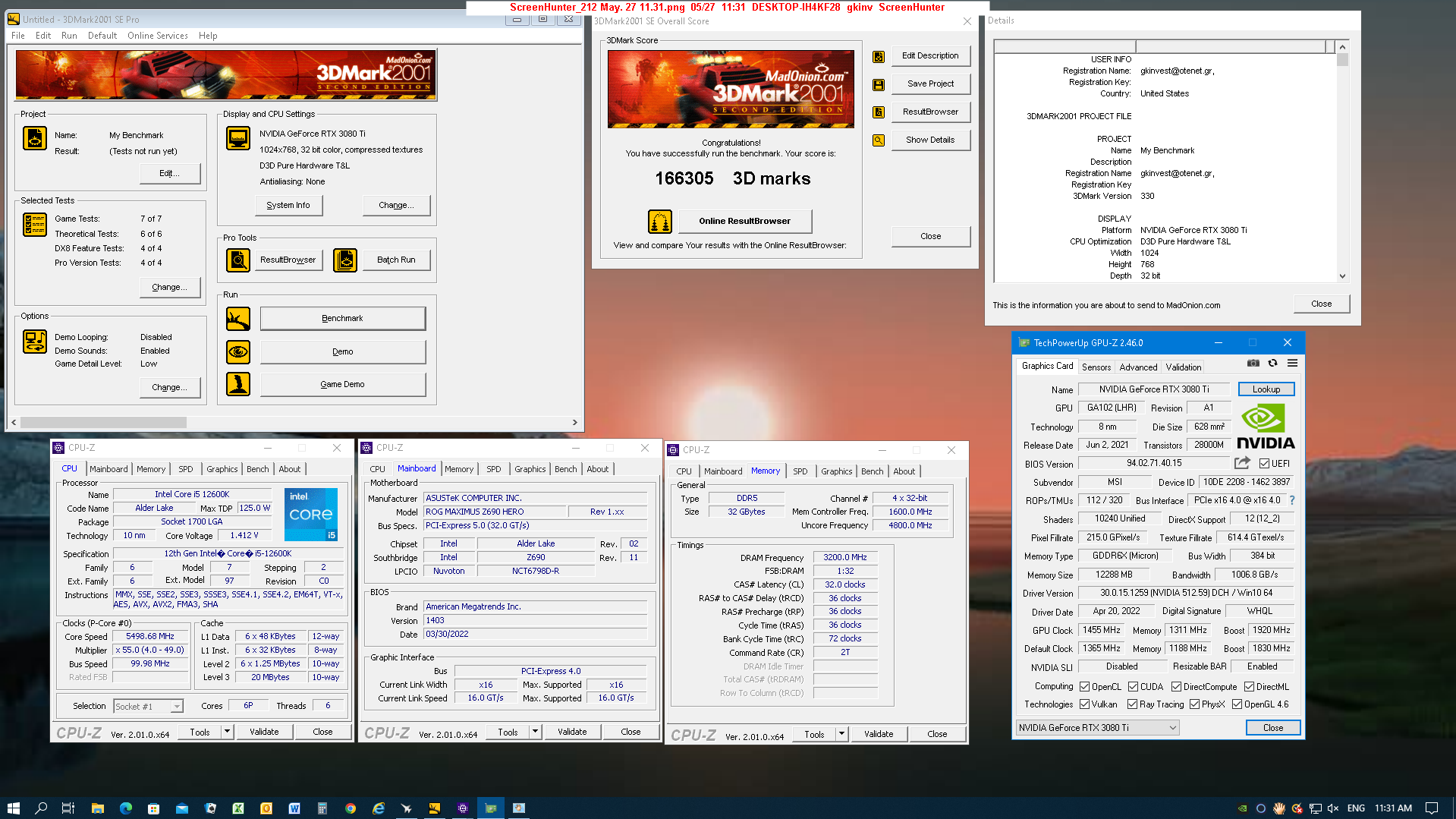Open the Calculator from the taskbar
The width and height of the screenshot is (1456, 819).
point(322,808)
